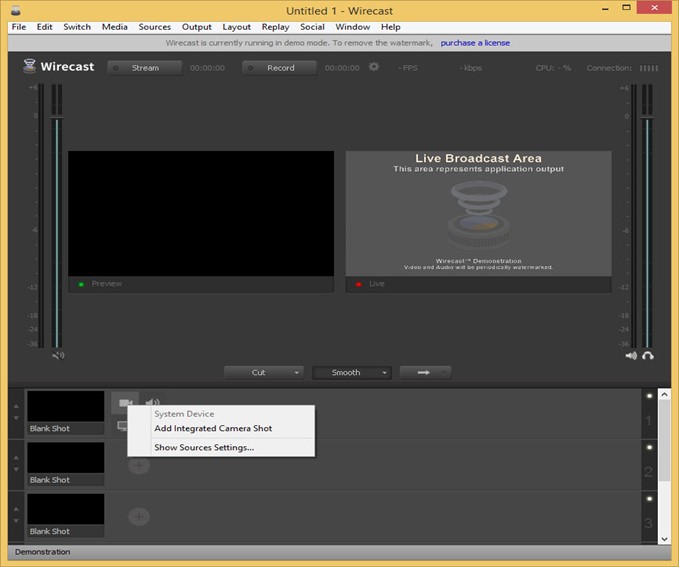Click the layer list scrollbar thumb
Image resolution: width=679 pixels, height=567 pixels.
665,440
